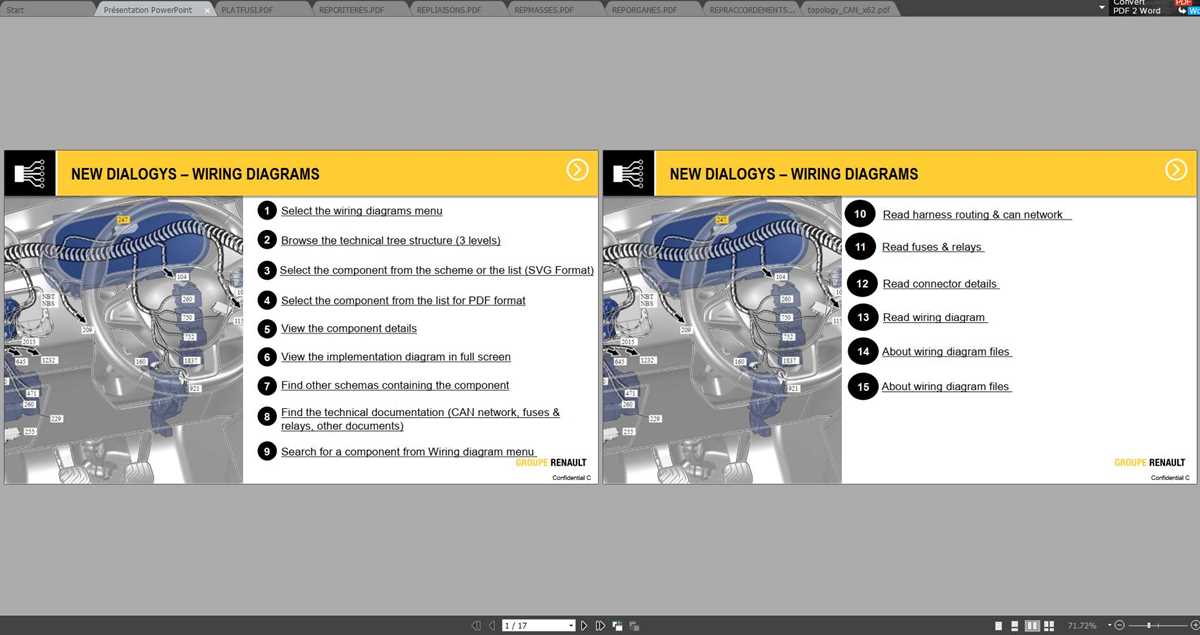
Task: Click the page number field showing 1 / 17
Action: click(539, 626)
